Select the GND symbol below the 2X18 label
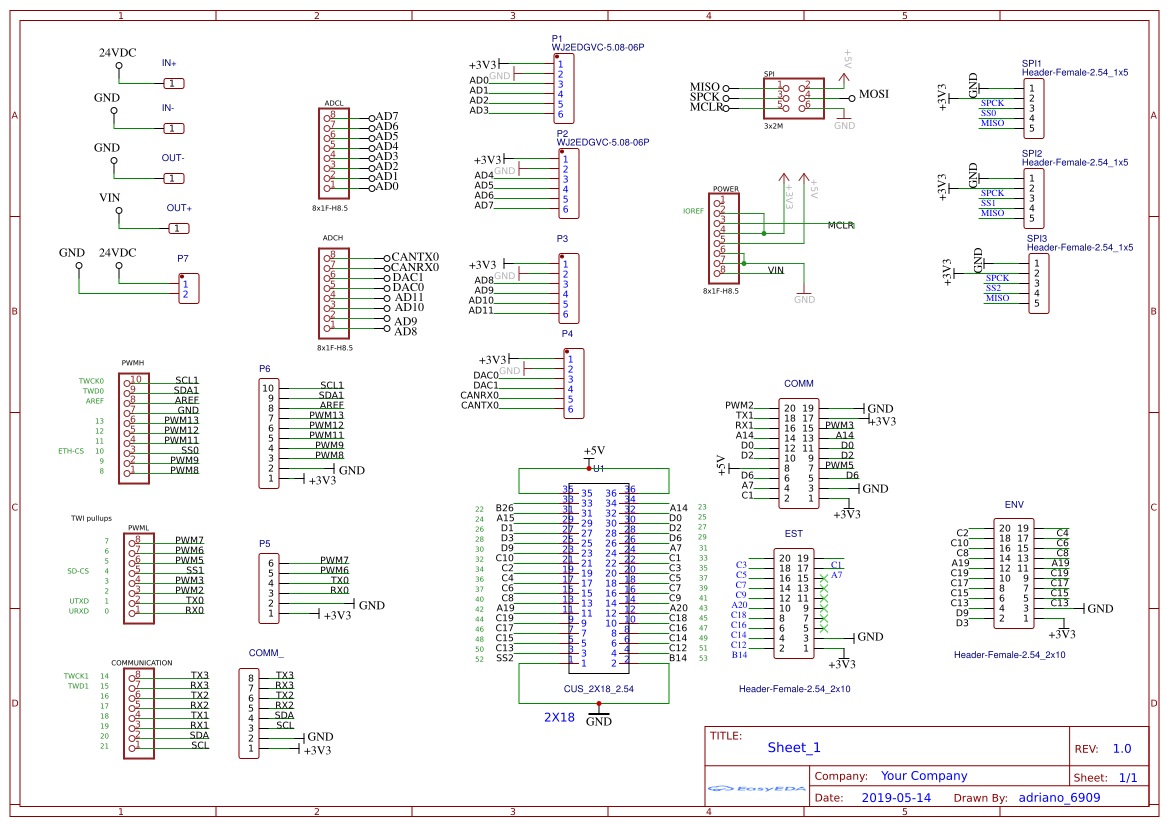This screenshot has height=827, width=1169. [599, 712]
